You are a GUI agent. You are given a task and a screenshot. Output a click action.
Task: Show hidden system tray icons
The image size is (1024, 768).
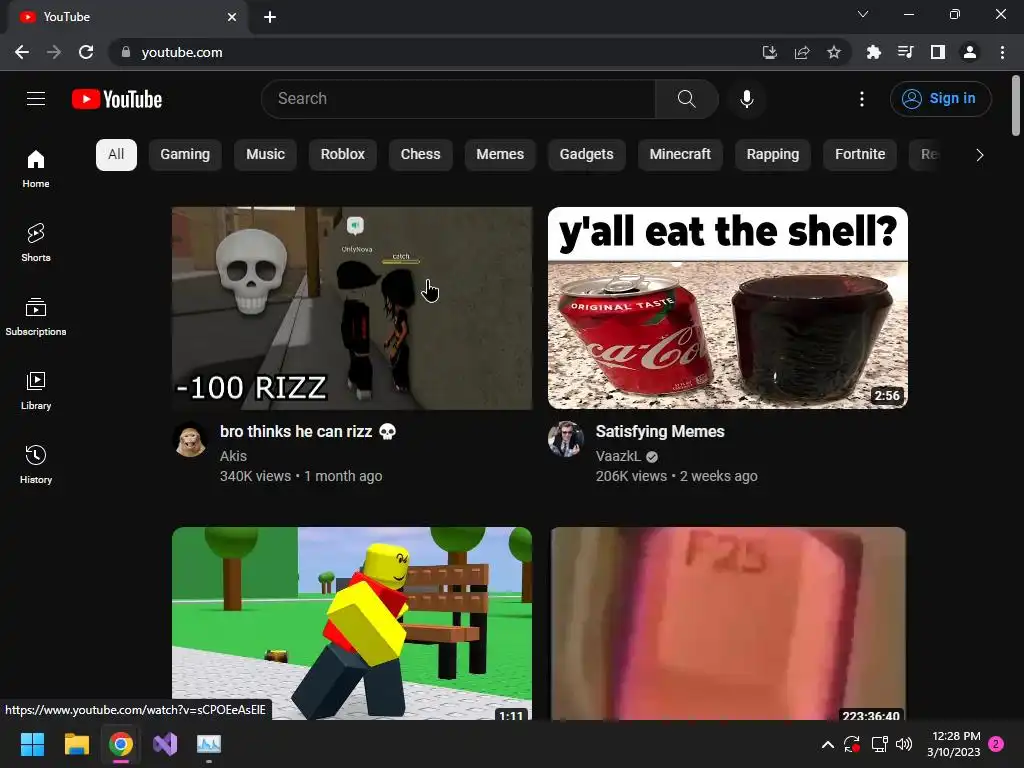[x=827, y=744]
